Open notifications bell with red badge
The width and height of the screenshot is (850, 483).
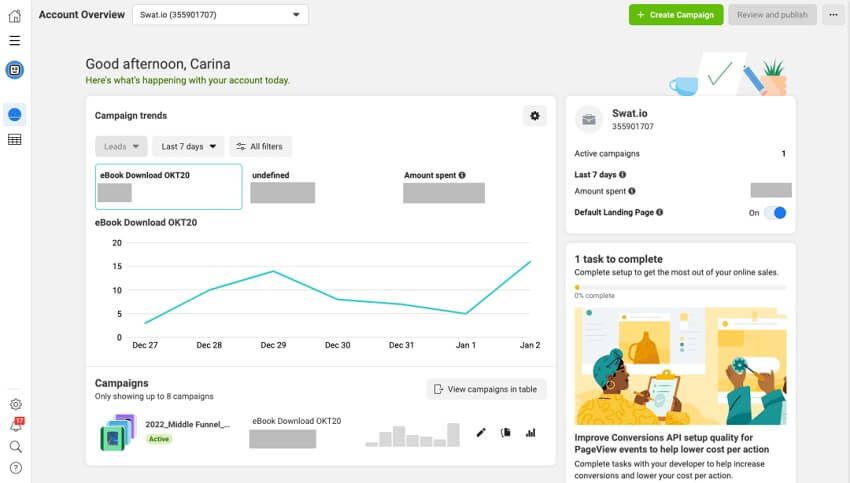[15, 426]
